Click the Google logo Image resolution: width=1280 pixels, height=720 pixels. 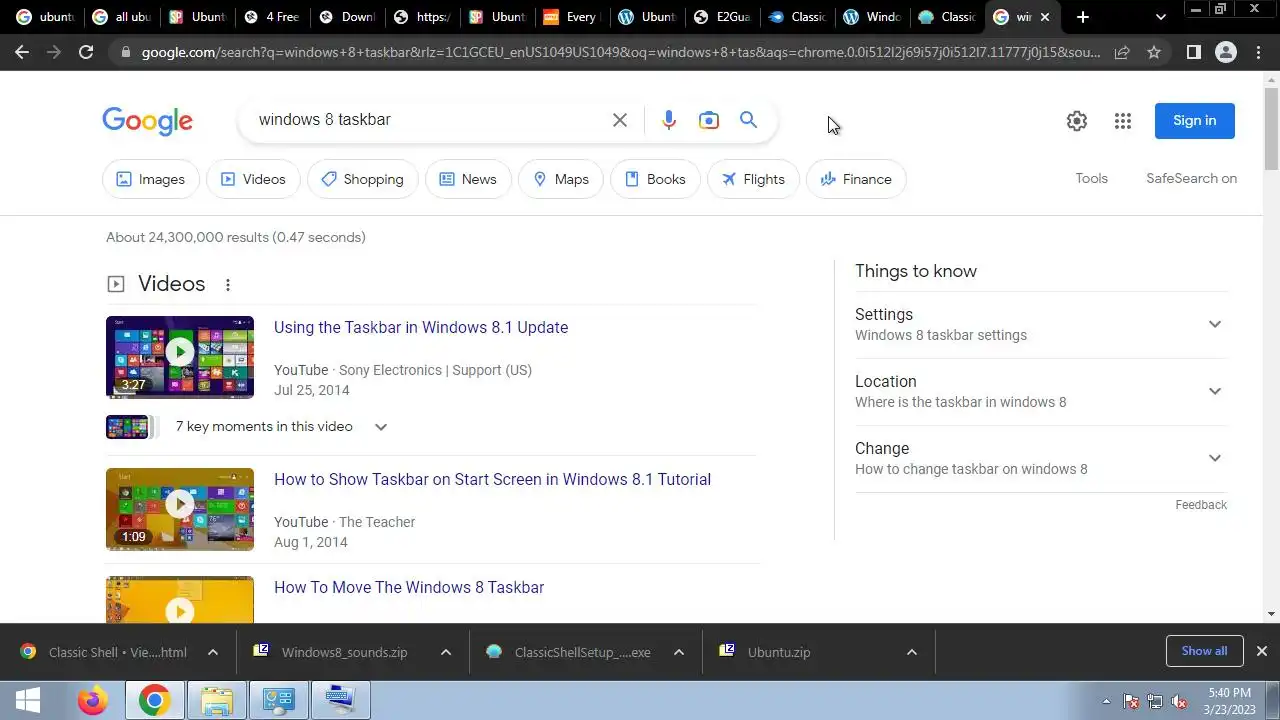(x=147, y=121)
